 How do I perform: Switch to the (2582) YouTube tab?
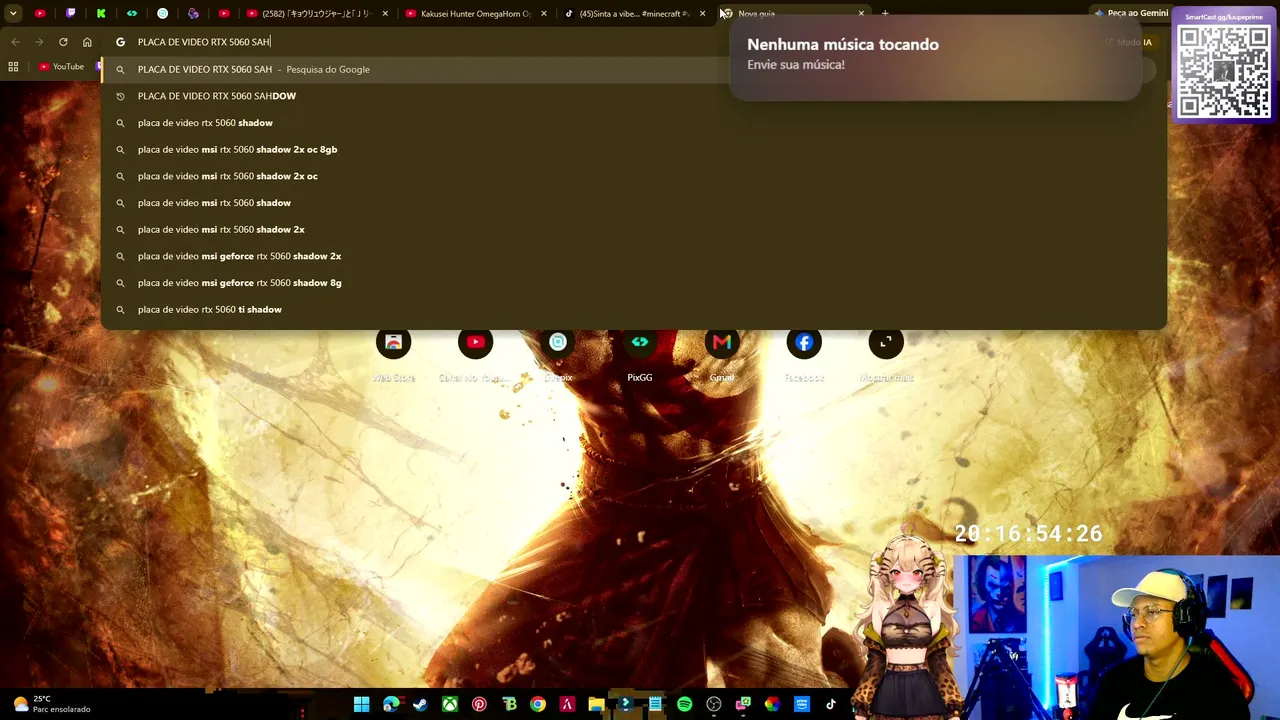[x=316, y=14]
